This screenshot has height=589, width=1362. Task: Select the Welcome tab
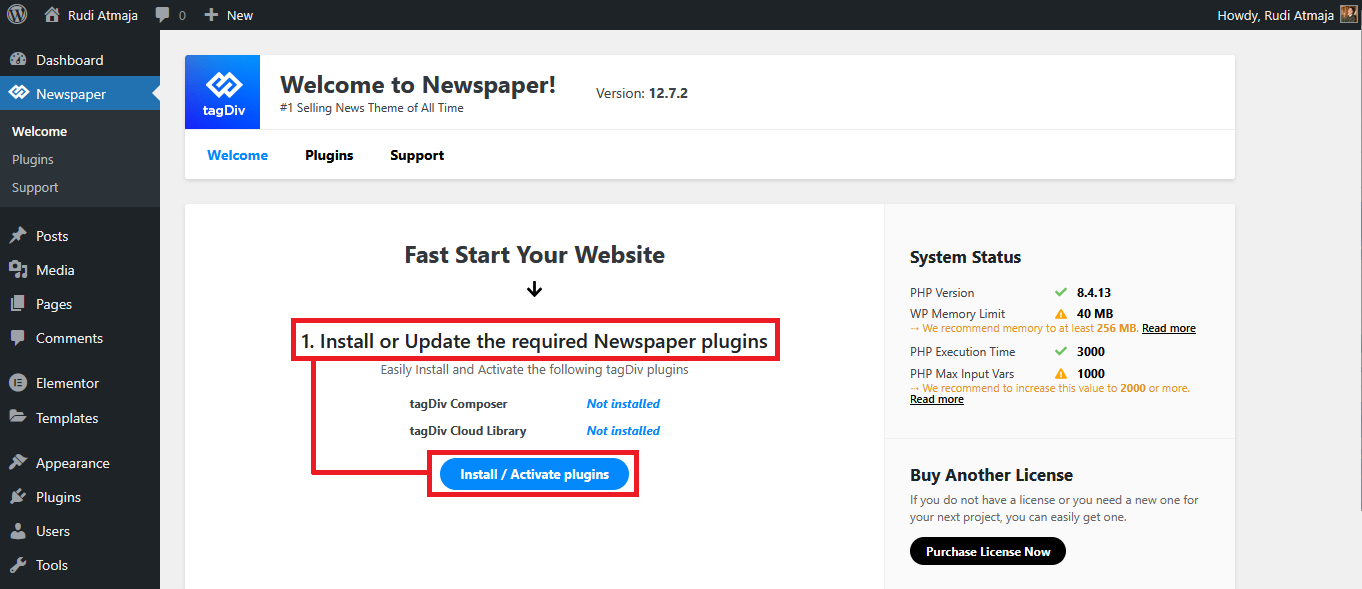(237, 155)
